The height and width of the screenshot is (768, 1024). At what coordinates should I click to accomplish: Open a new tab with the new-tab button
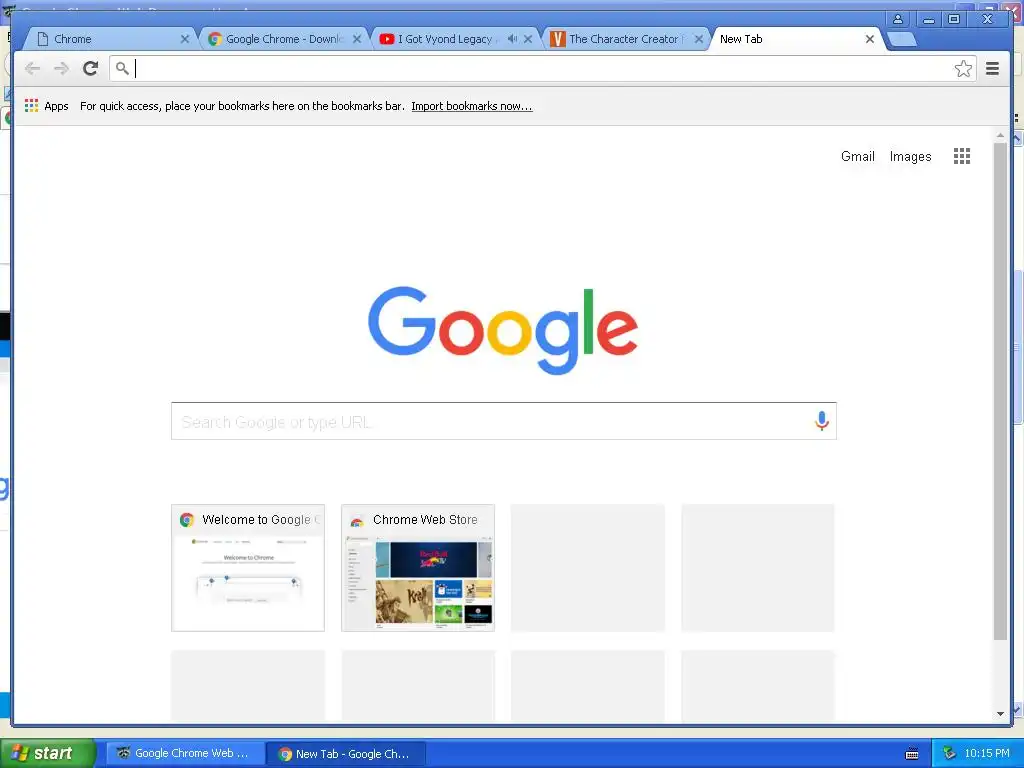[x=902, y=40]
